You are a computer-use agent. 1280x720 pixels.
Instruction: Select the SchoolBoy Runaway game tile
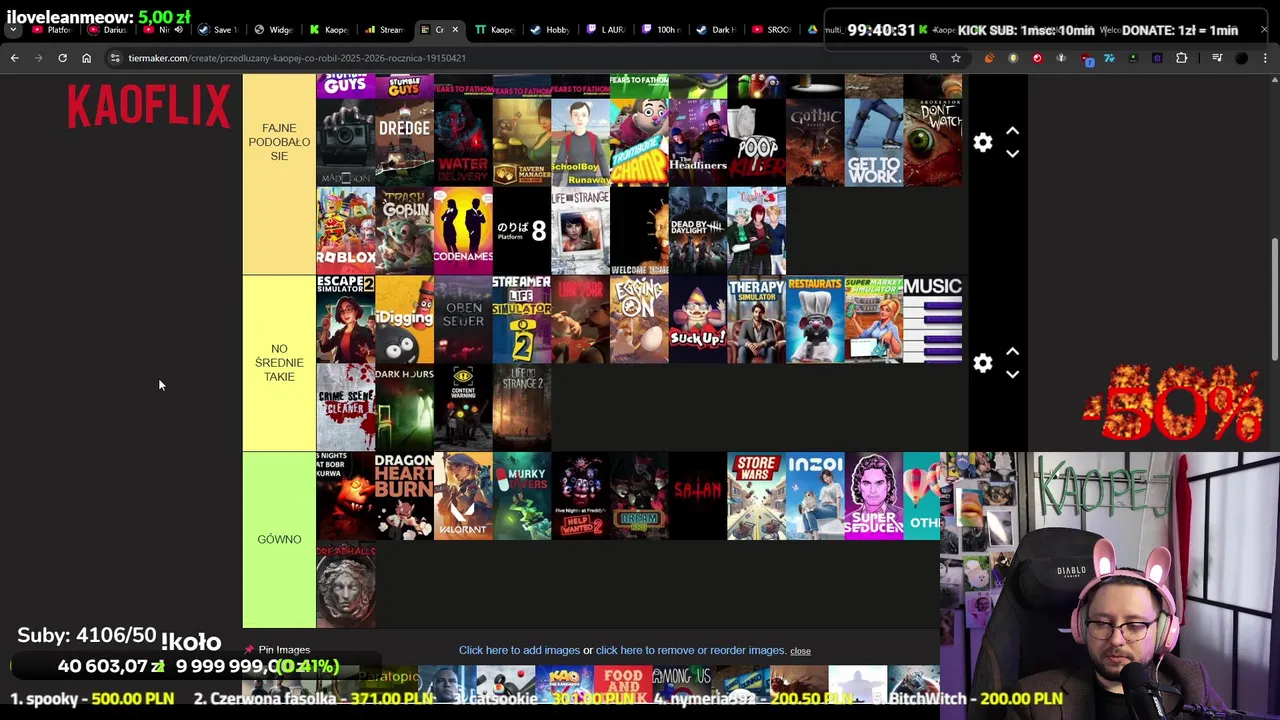[x=580, y=142]
